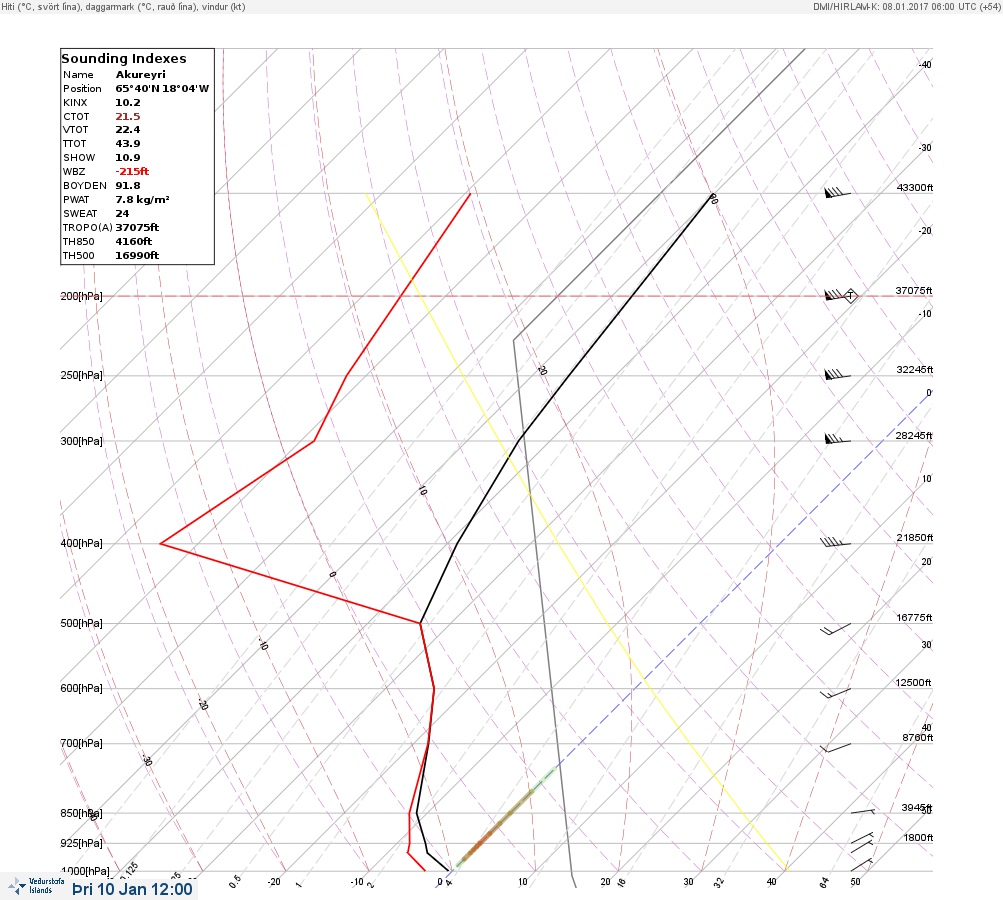
Task: Click the 400[hPa] pressure label
Action: click(81, 543)
